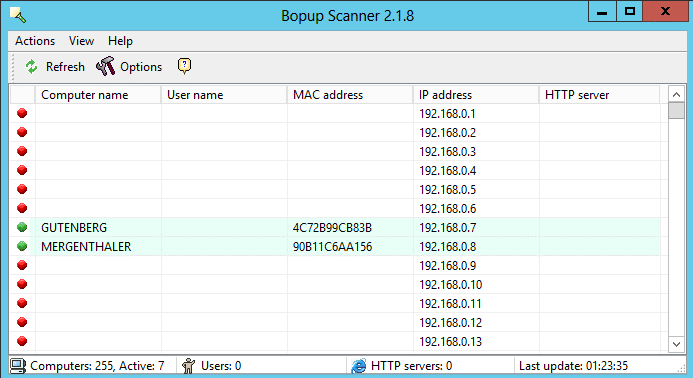Open the View menu

(x=81, y=41)
